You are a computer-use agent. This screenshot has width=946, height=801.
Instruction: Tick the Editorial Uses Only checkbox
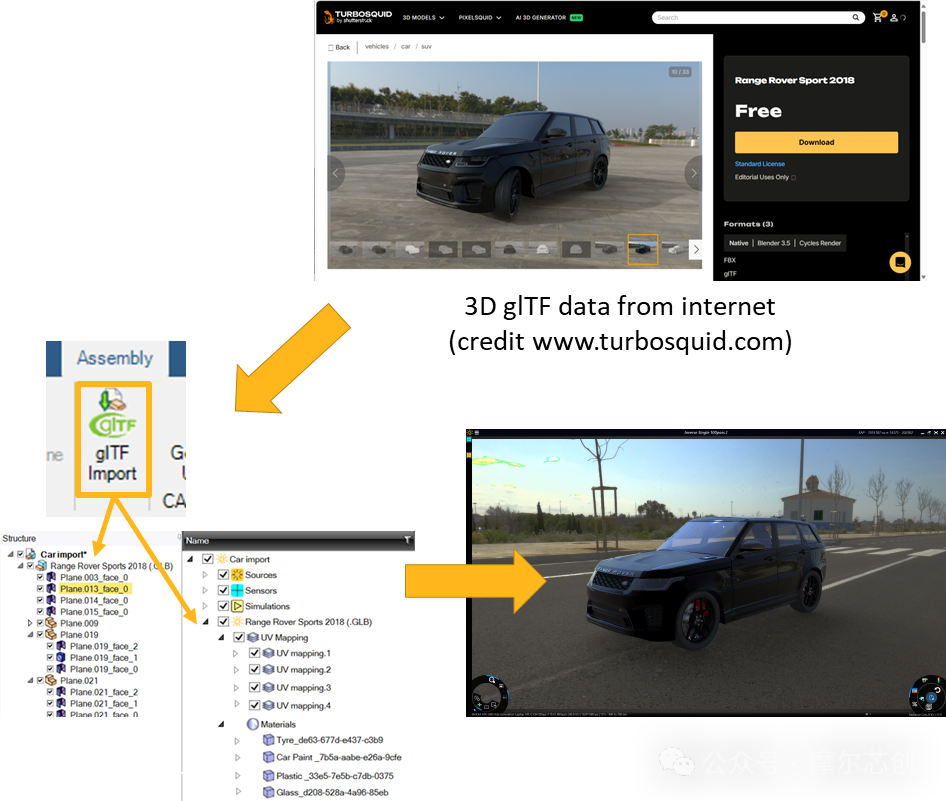(x=793, y=178)
